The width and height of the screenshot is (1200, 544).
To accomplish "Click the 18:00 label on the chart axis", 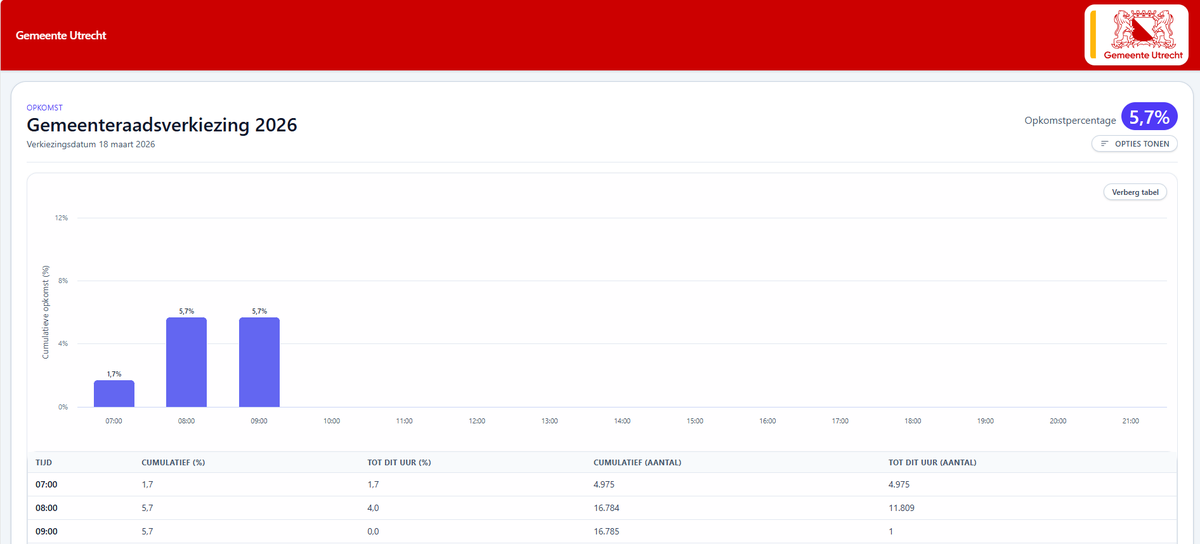I will 912,421.
